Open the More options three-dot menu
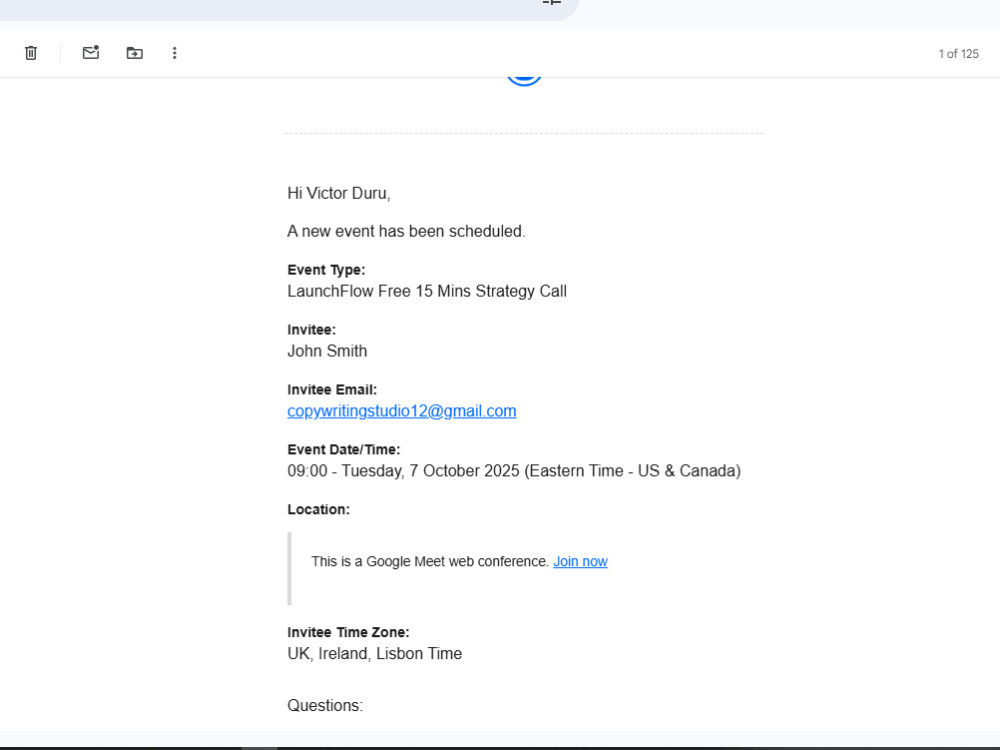The image size is (1000, 750). pyautogui.click(x=174, y=53)
